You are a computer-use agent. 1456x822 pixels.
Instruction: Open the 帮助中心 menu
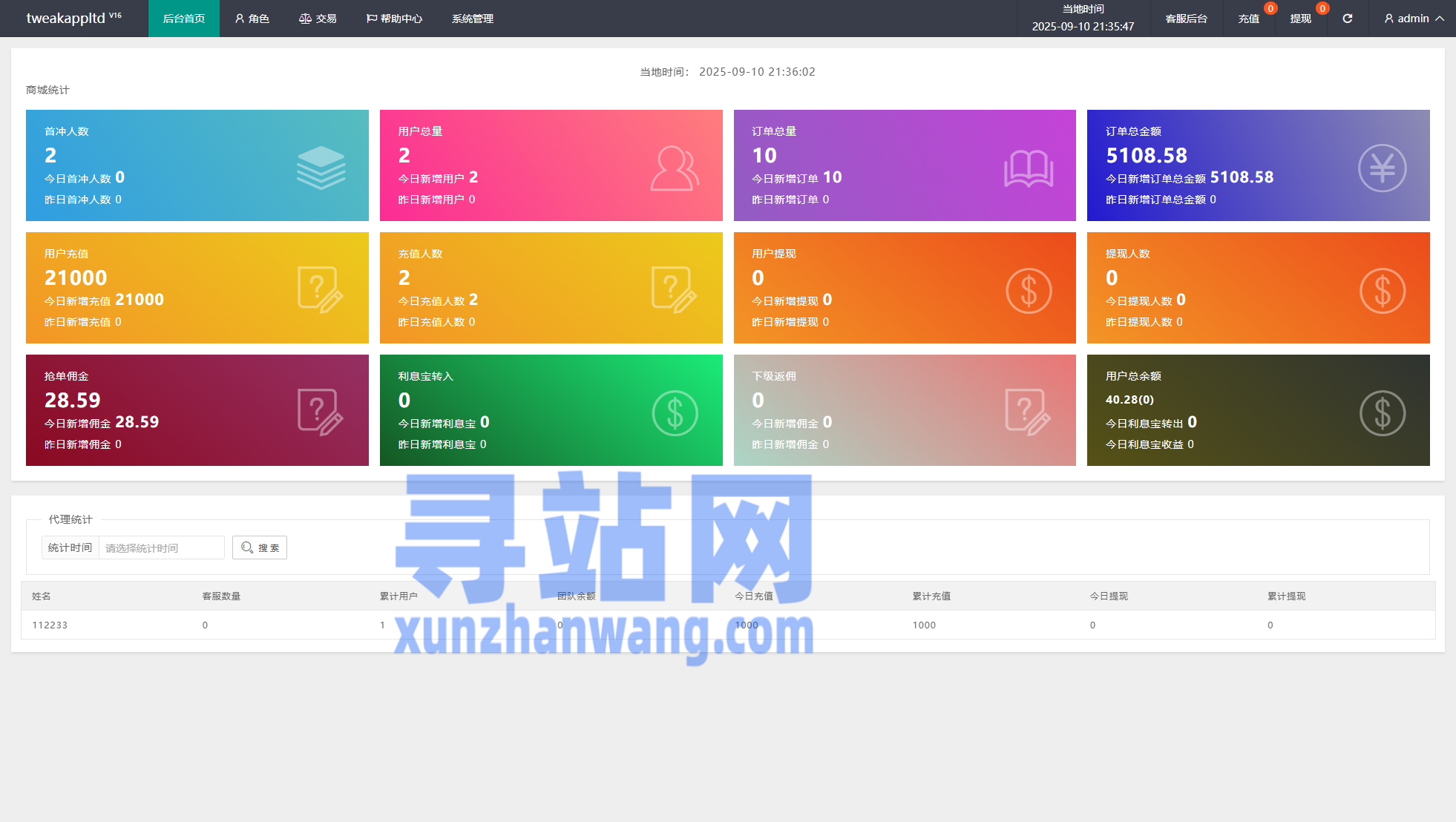click(x=394, y=19)
